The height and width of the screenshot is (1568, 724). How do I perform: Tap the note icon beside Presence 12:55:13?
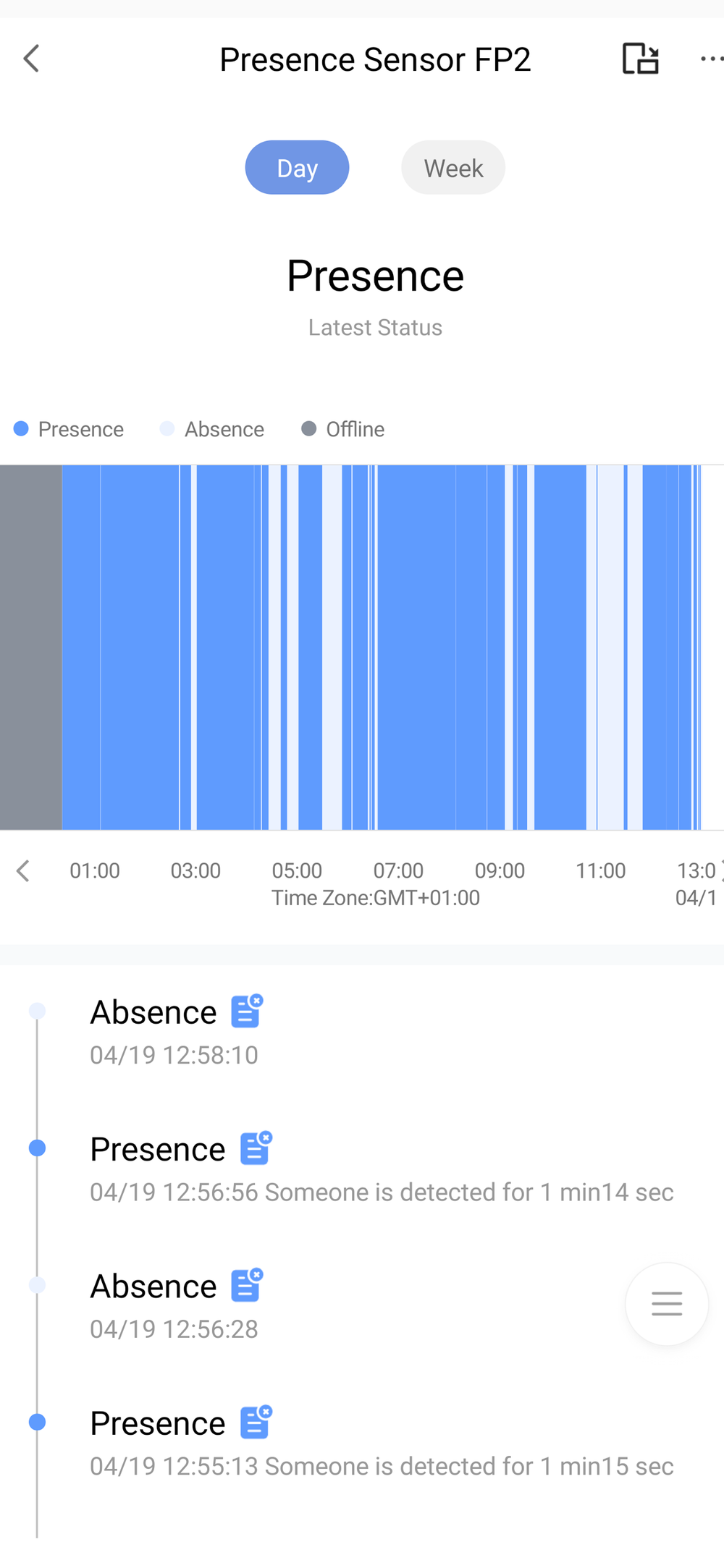point(256,1422)
